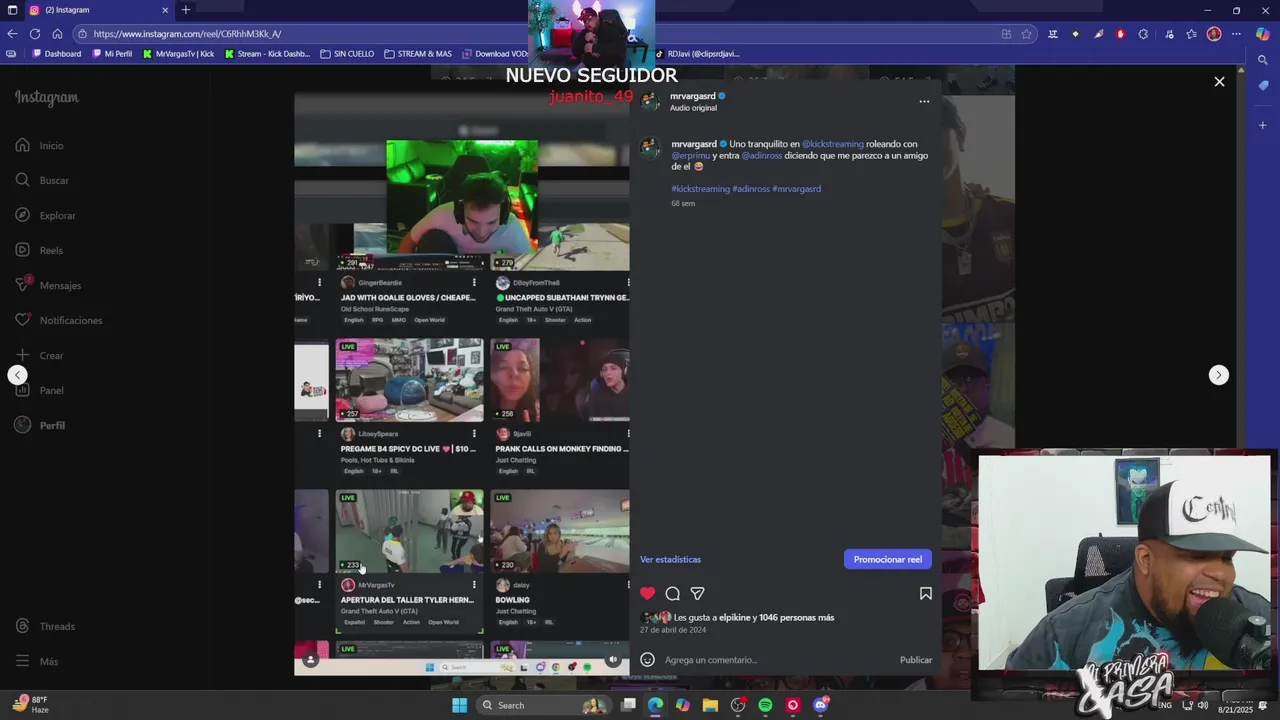This screenshot has width=1280, height=720.
Task: Open Windows Start menu
Action: click(459, 705)
